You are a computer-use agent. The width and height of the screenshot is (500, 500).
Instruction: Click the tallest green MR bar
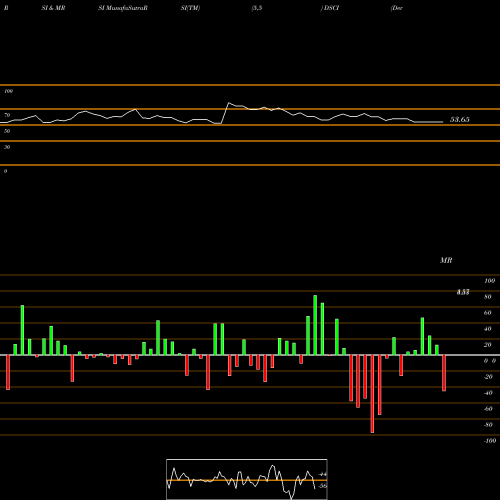click(x=315, y=325)
